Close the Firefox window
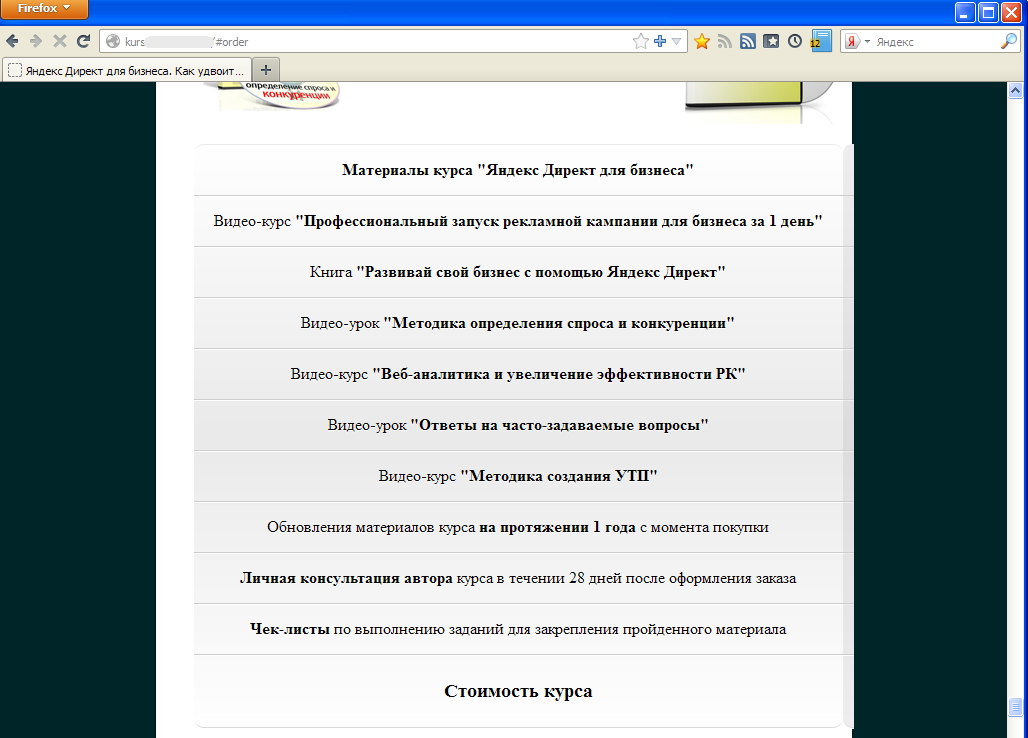 (1012, 12)
